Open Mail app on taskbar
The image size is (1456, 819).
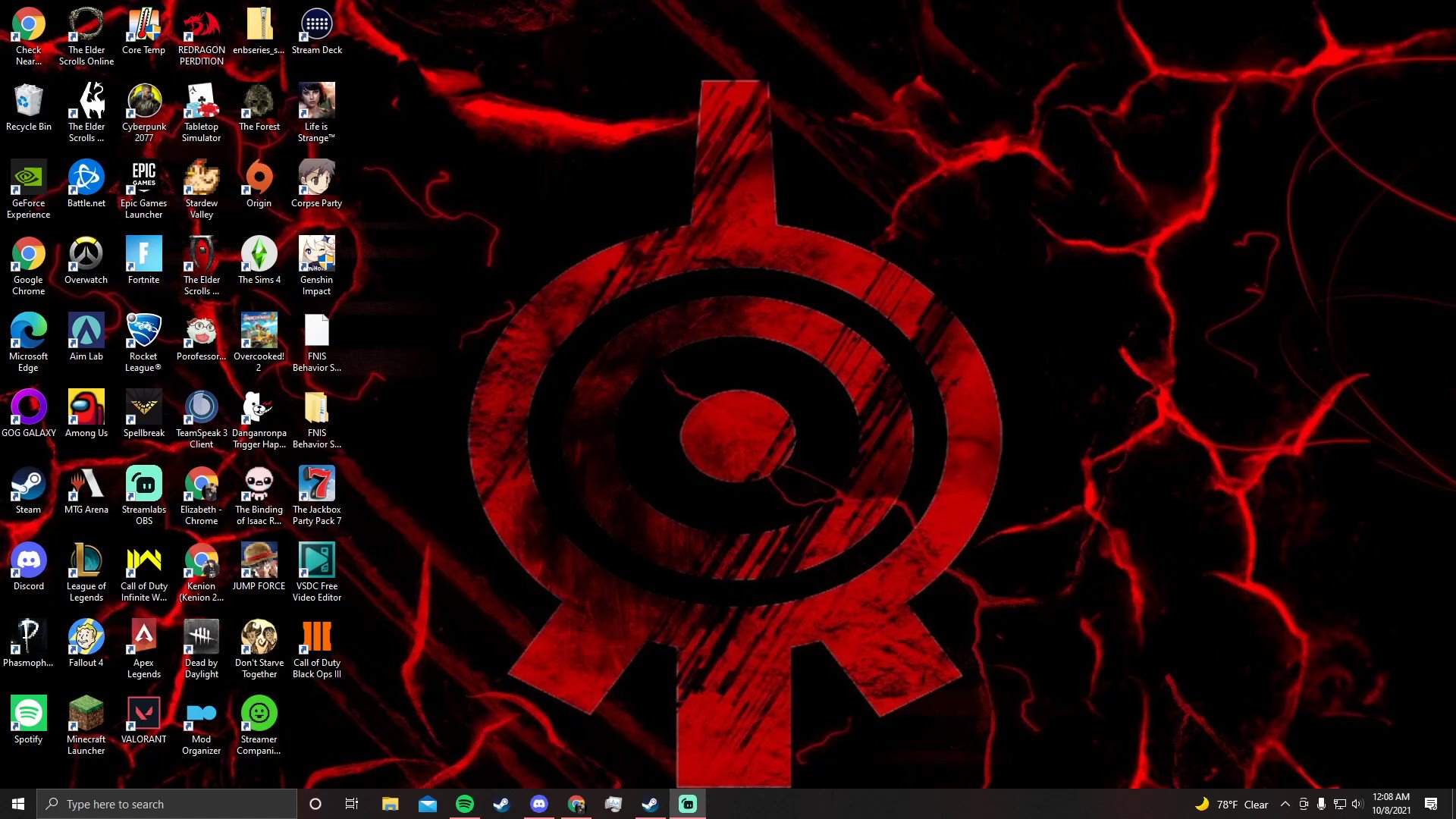point(428,804)
